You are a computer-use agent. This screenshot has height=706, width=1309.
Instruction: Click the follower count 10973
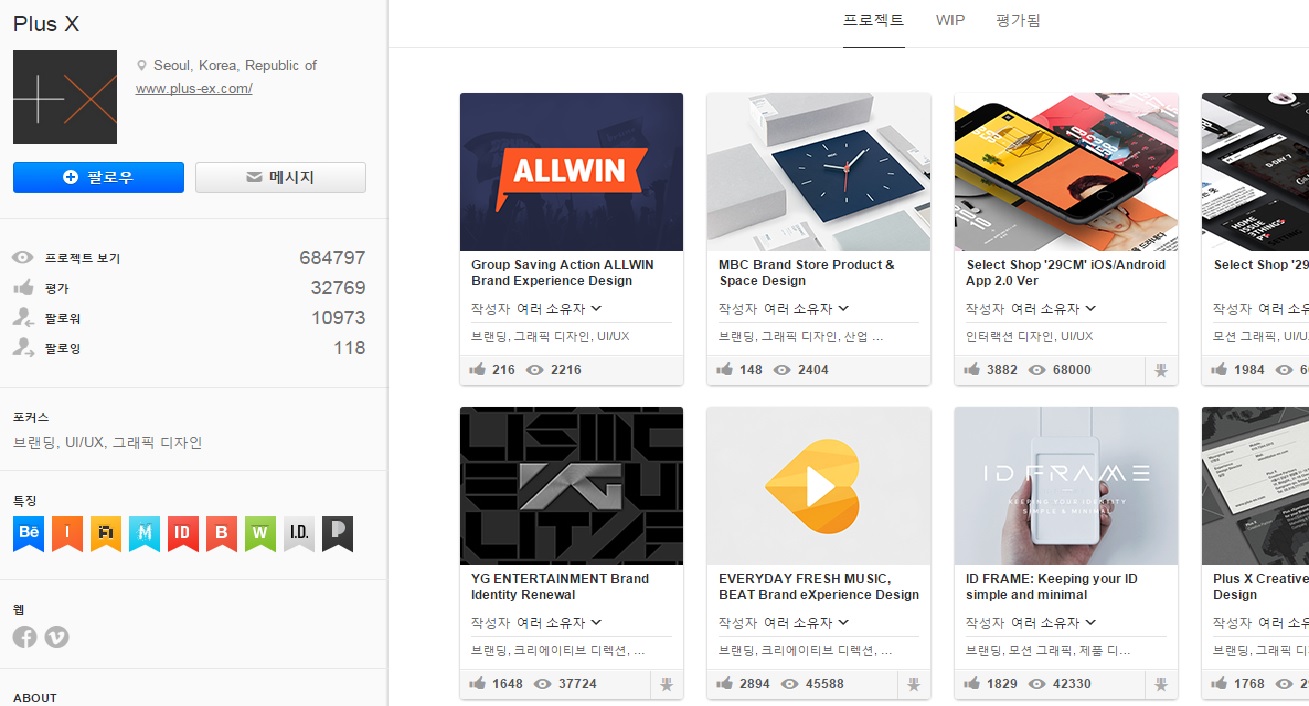point(338,318)
